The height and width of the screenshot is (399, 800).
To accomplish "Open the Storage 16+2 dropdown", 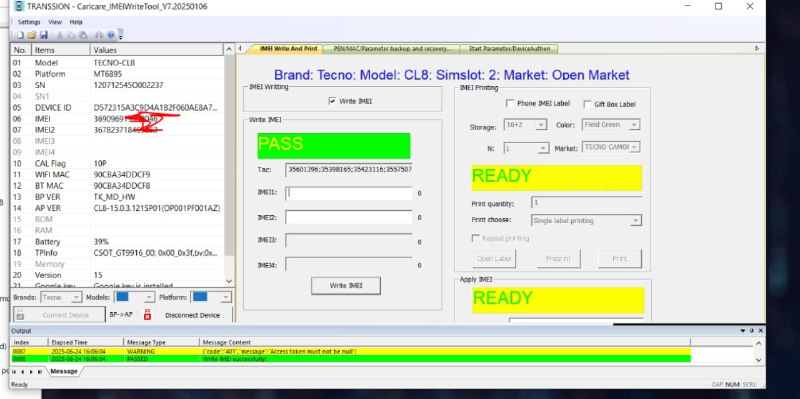I will 526,124.
